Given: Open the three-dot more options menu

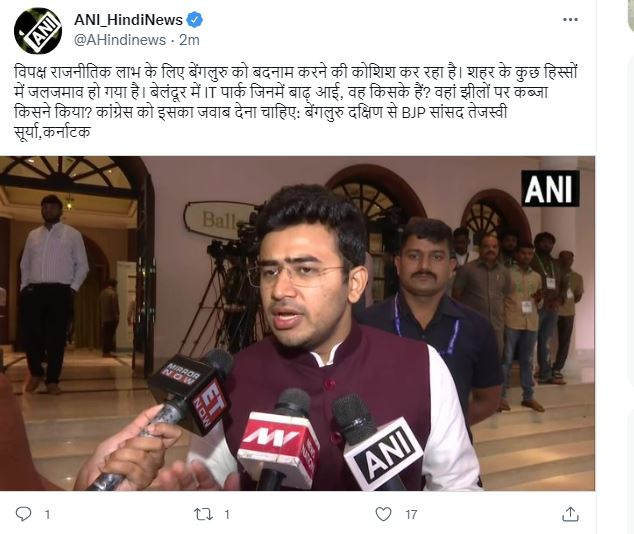Looking at the screenshot, I should 570,19.
